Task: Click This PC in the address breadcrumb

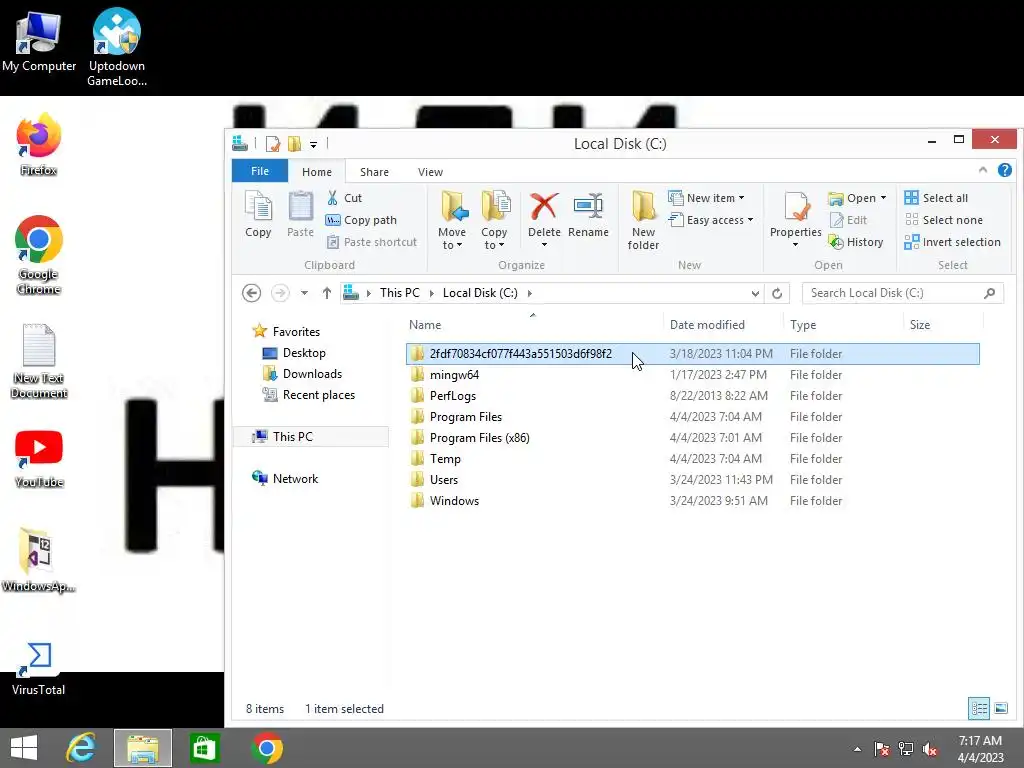Action: tap(400, 293)
